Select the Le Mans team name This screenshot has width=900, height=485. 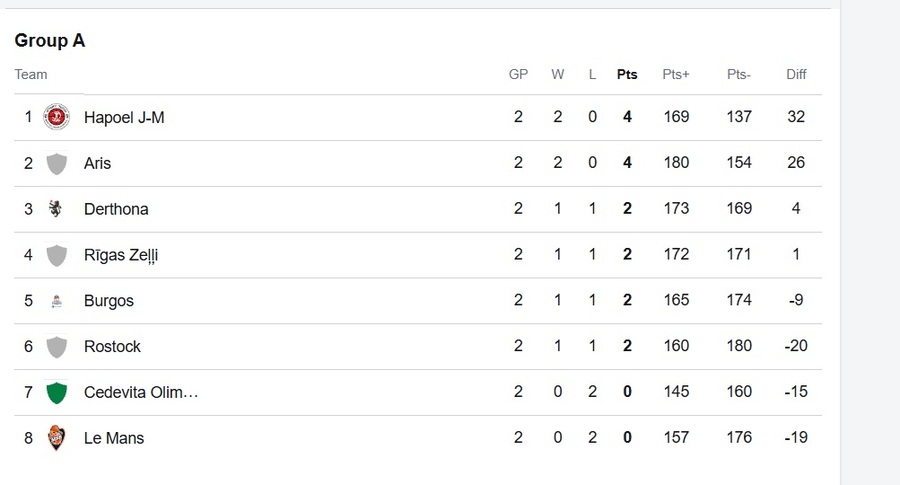click(x=114, y=439)
